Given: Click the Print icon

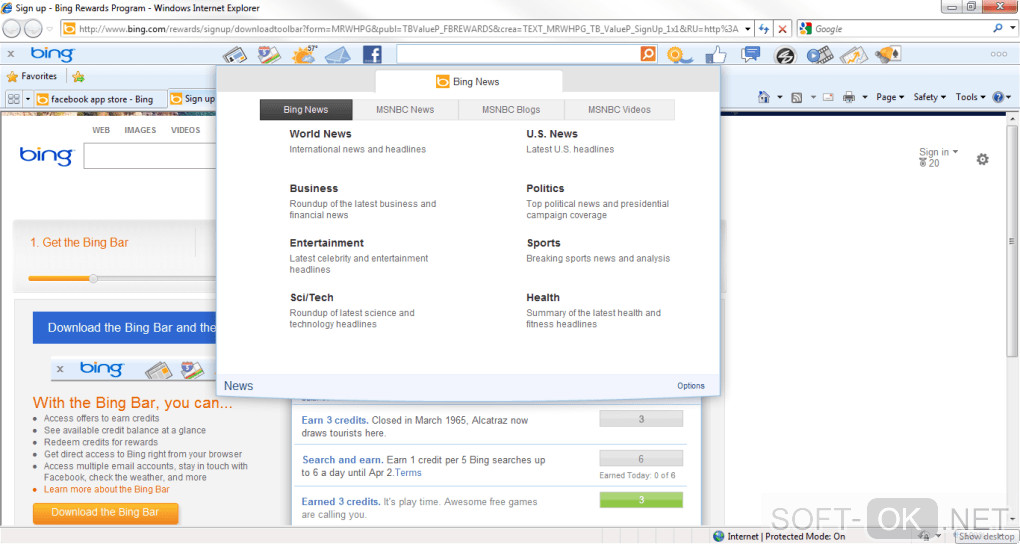Looking at the screenshot, I should coord(849,97).
